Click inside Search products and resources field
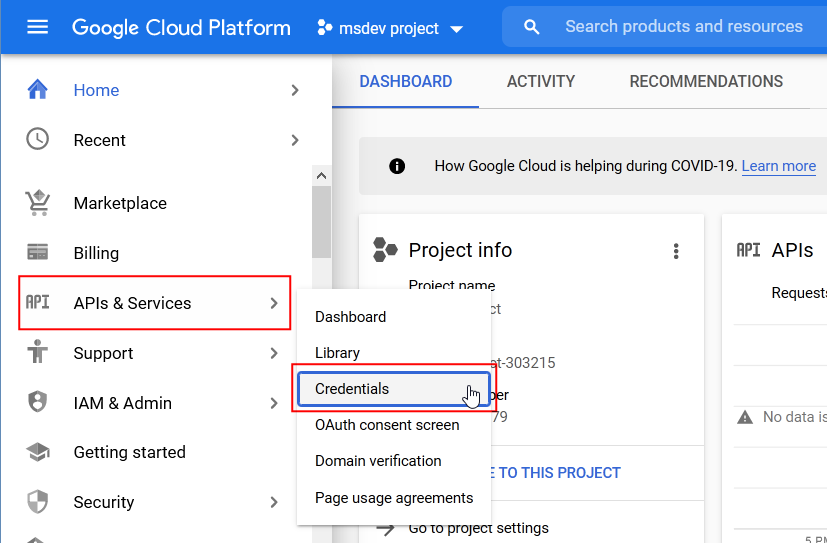Viewport: 827px width, 543px height. point(683,27)
